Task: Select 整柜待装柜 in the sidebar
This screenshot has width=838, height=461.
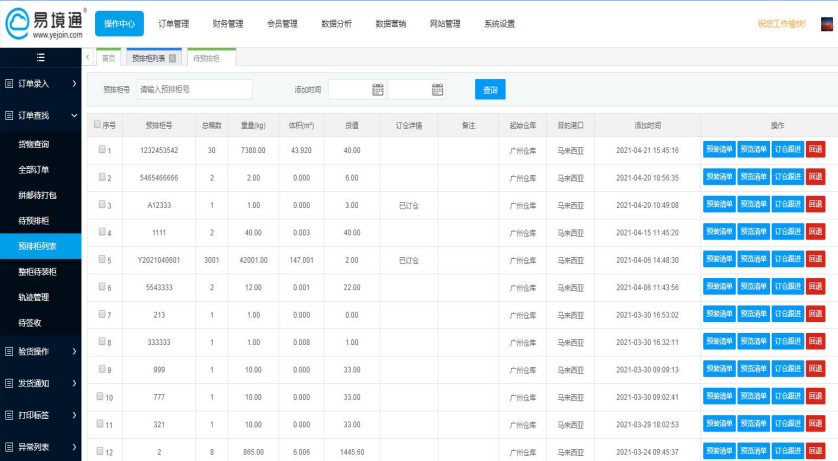Action: 37,272
